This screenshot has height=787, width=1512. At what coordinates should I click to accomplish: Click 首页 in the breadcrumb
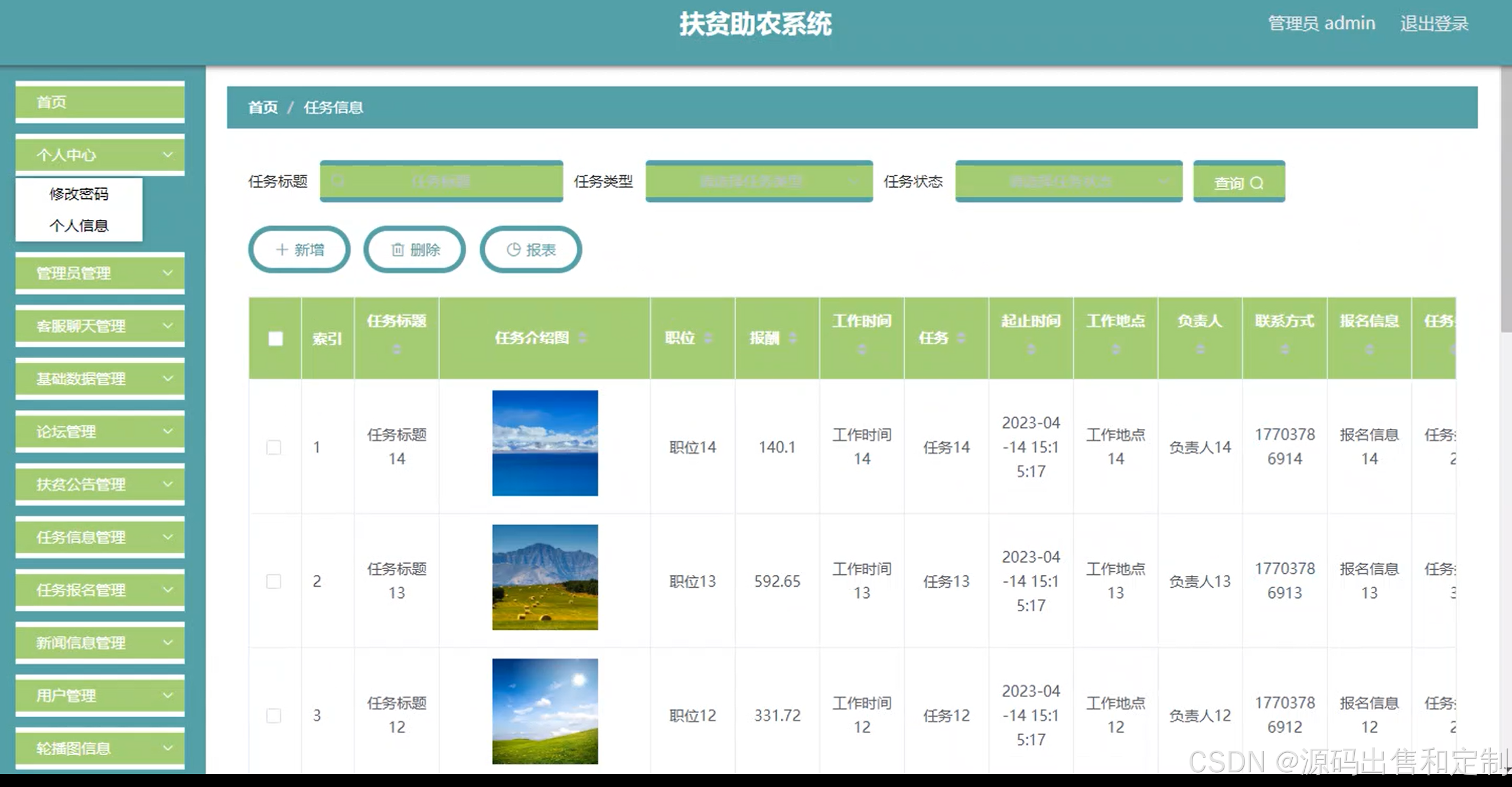[x=262, y=108]
